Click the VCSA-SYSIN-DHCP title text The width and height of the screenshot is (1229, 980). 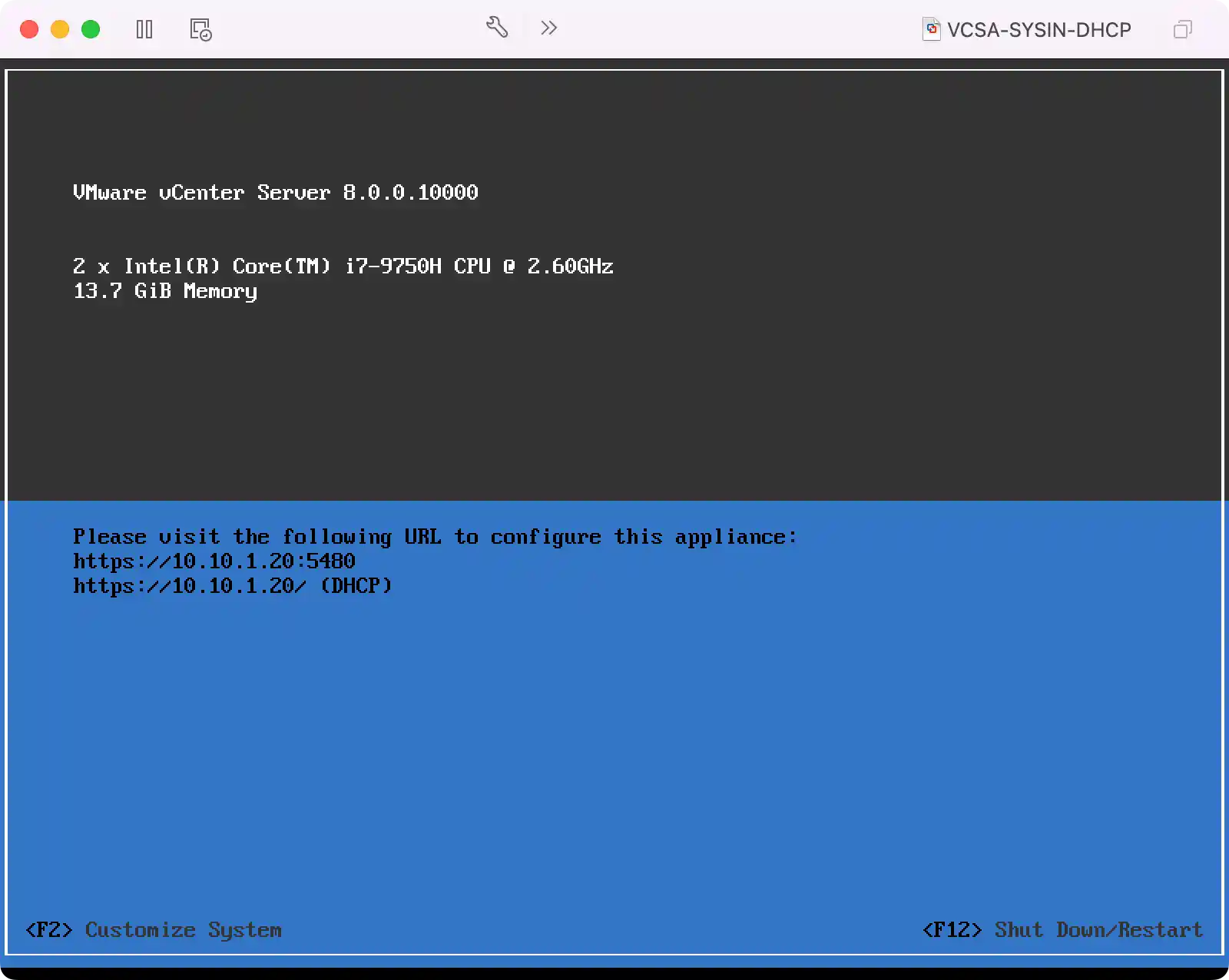pos(1039,30)
